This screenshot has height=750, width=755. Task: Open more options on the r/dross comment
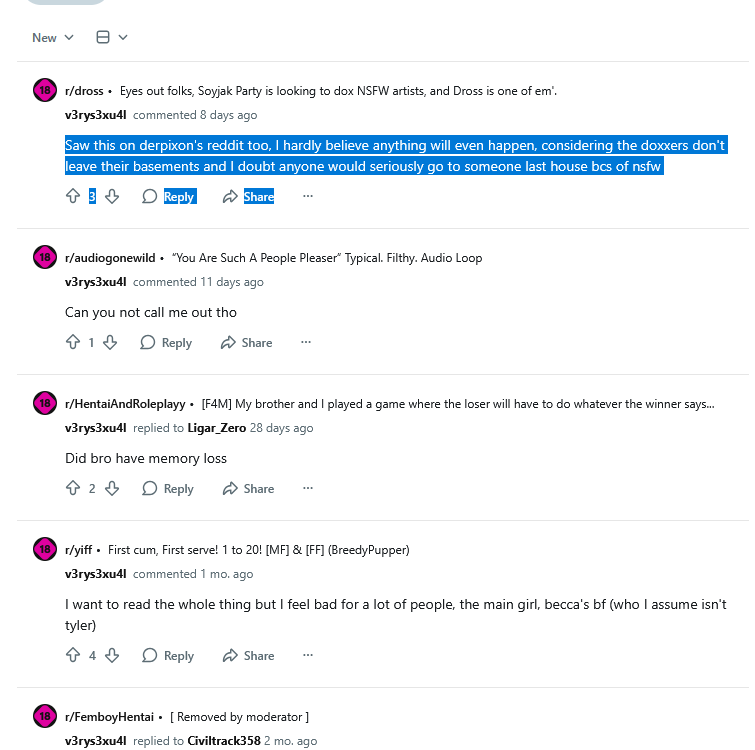point(307,197)
